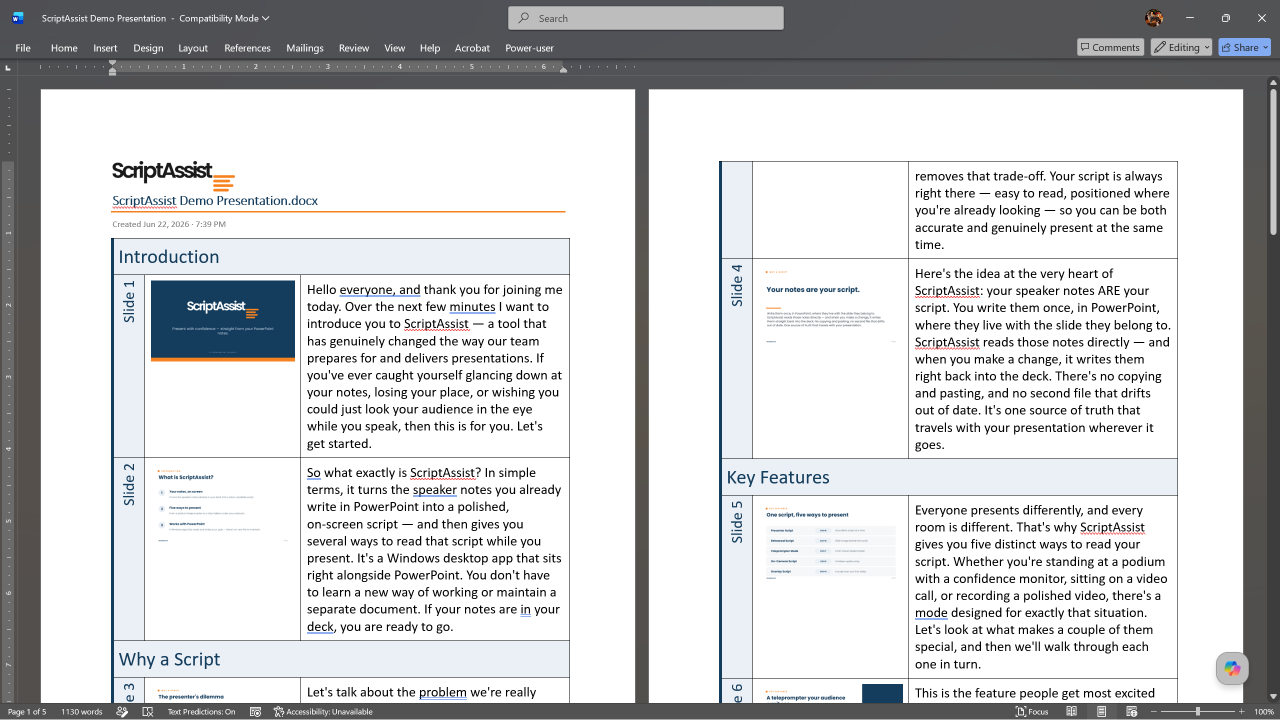Switch to Print Layout view

coord(1101,712)
